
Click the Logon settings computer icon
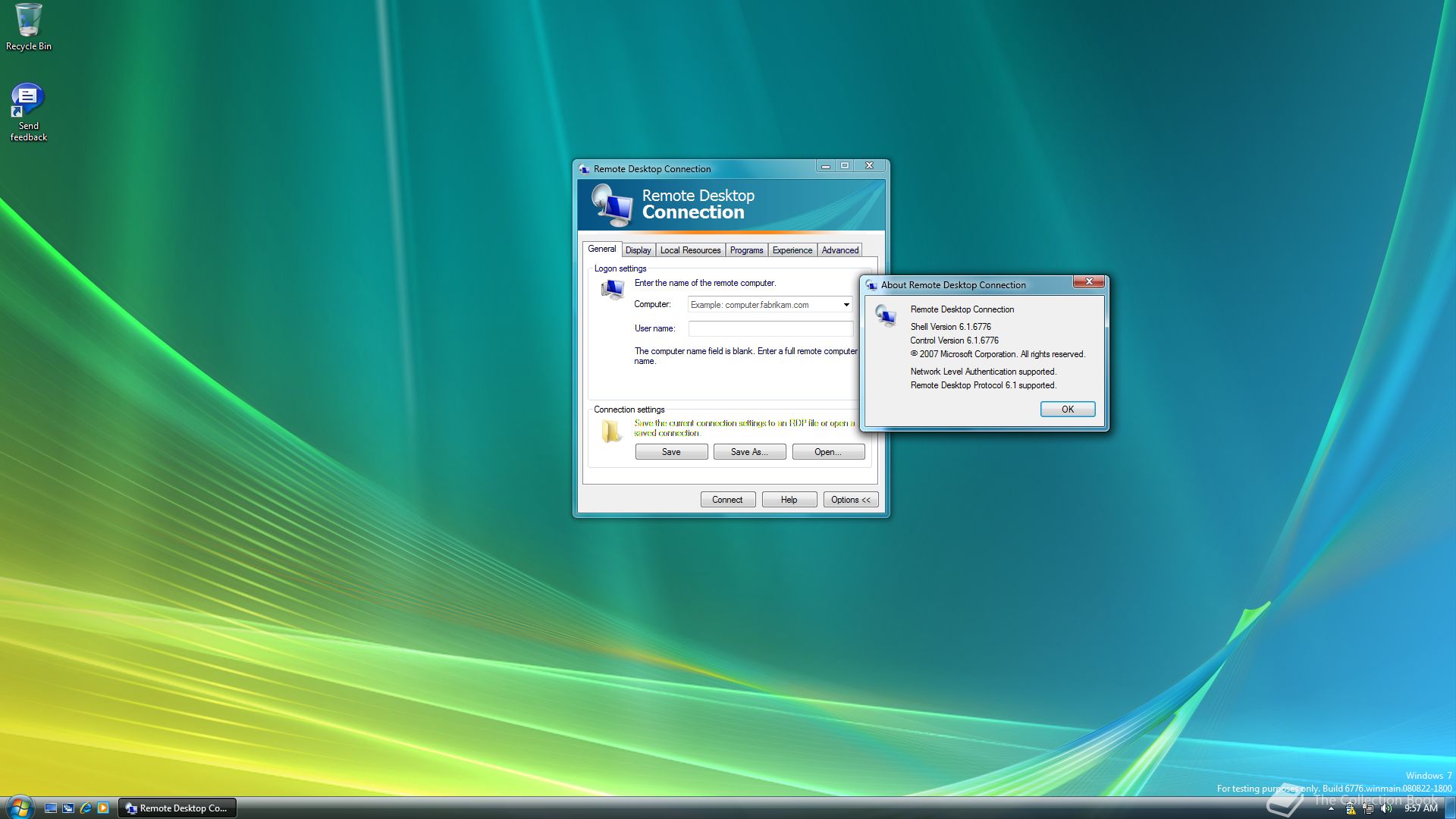[x=612, y=289]
